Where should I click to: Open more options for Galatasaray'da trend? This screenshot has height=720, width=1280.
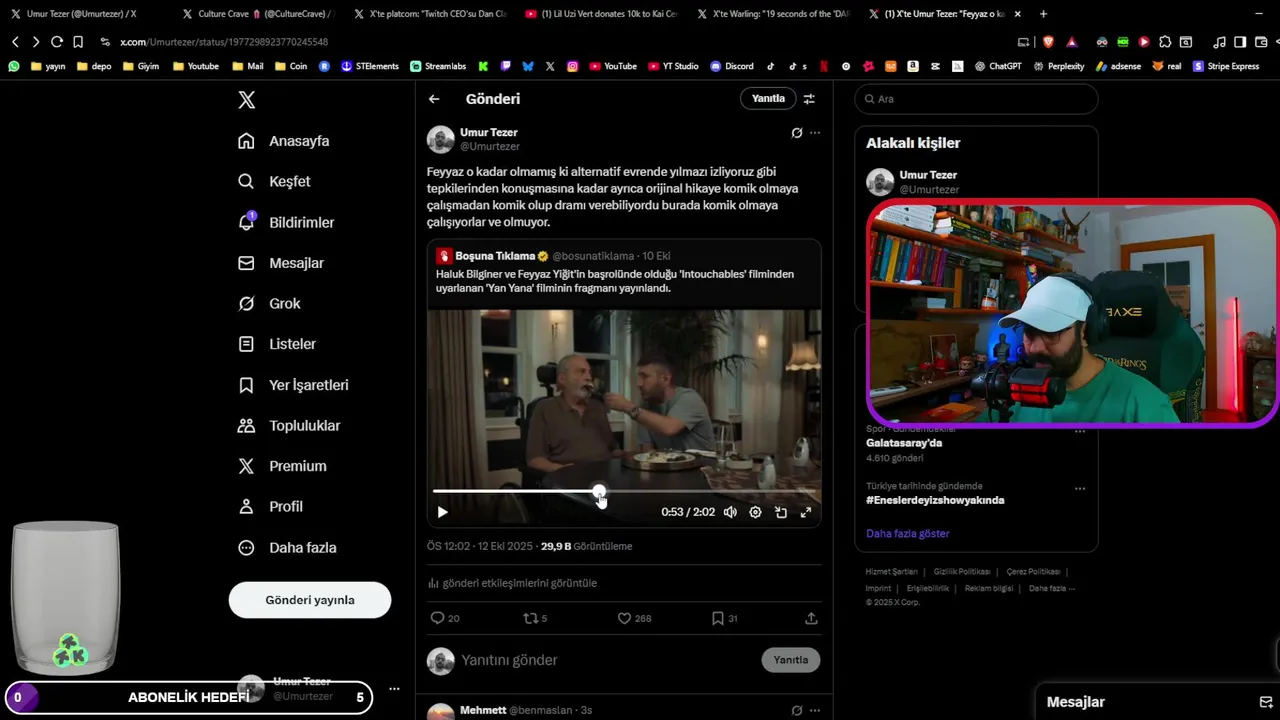point(1080,431)
